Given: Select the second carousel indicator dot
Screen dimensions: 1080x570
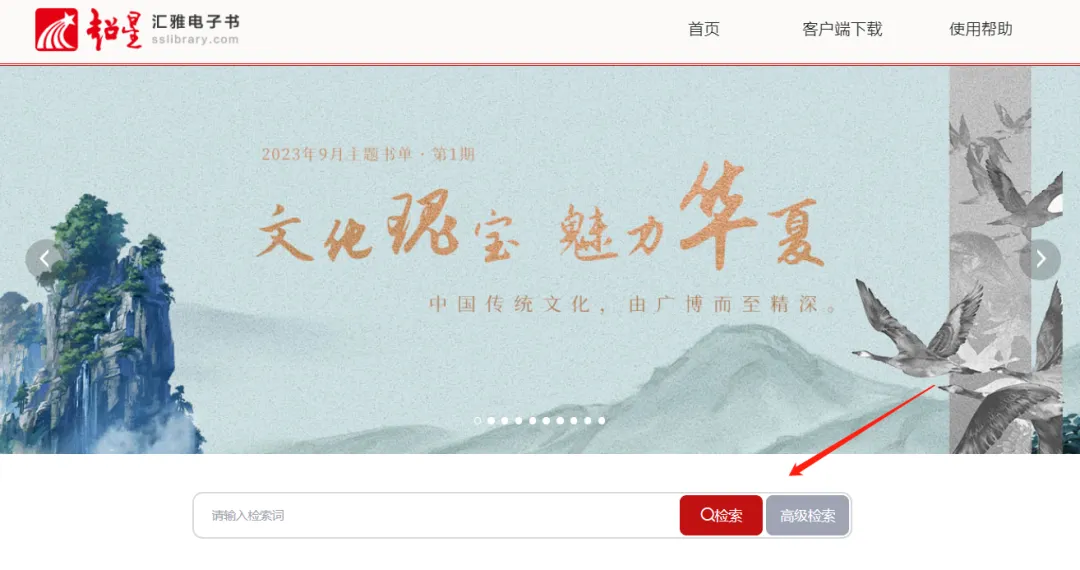Looking at the screenshot, I should click(x=491, y=421).
